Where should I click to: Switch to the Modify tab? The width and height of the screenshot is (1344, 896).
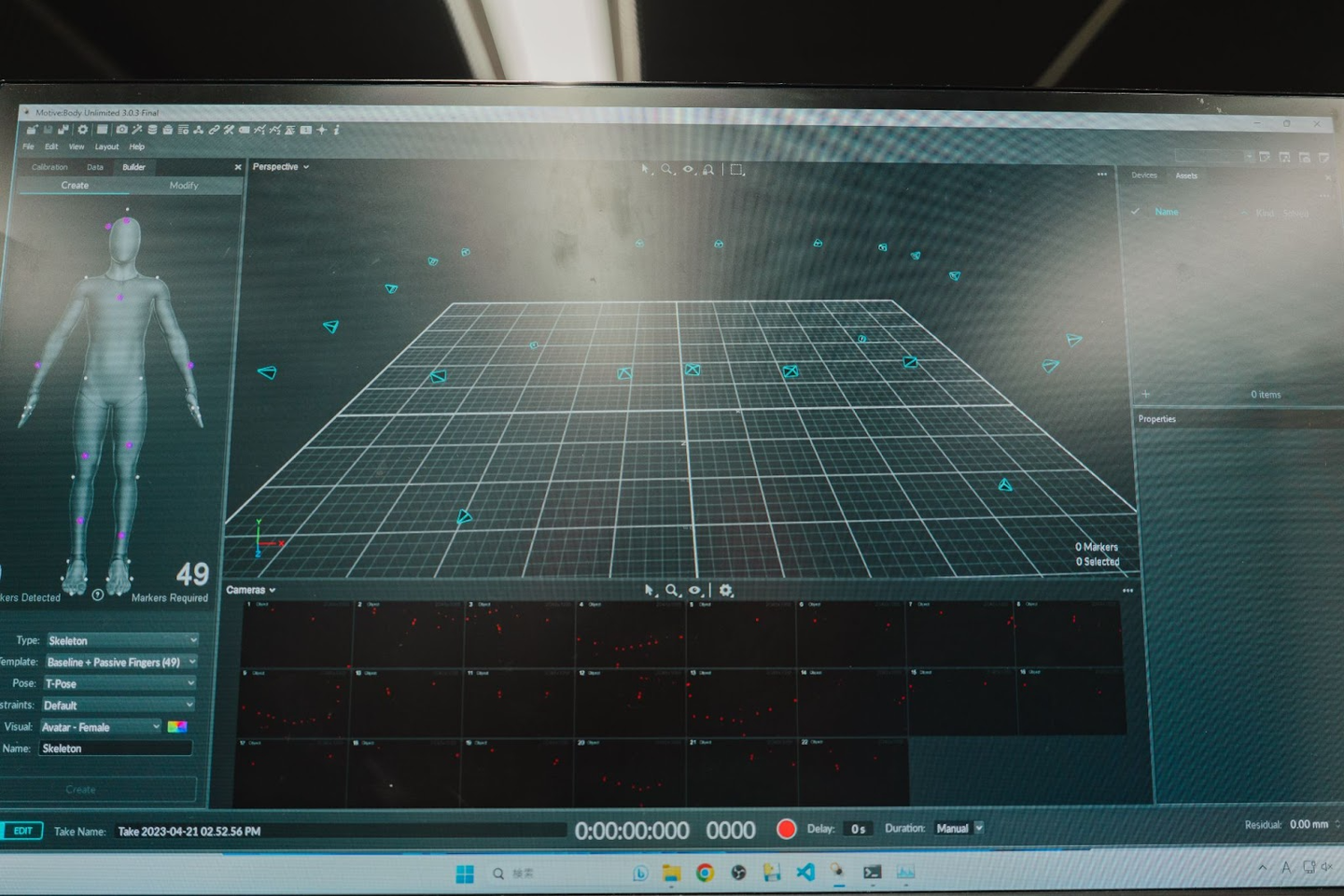click(184, 185)
